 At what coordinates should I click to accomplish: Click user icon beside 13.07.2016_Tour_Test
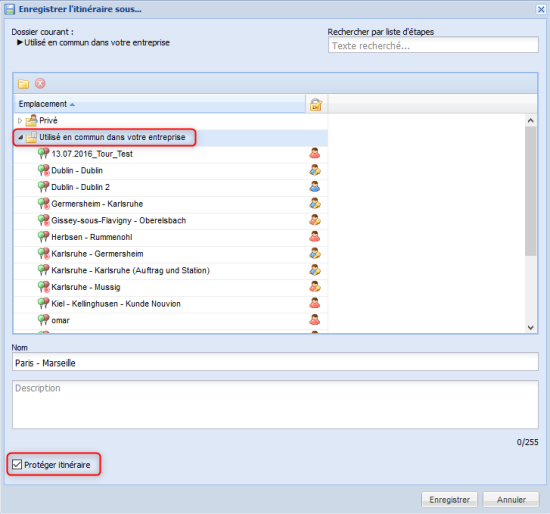click(315, 153)
